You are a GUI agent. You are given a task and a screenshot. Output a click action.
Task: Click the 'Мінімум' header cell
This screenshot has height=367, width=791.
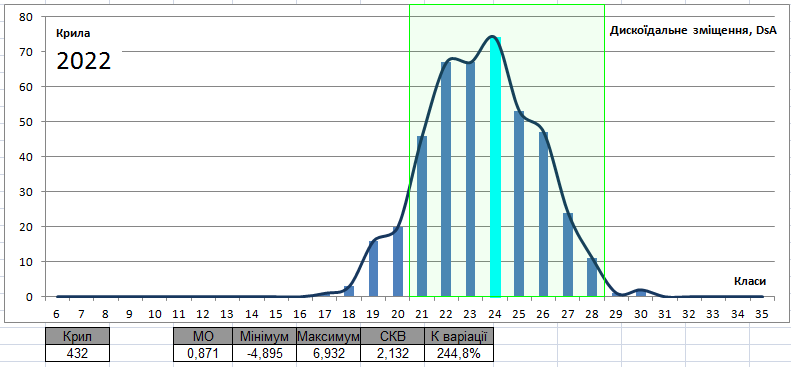pyautogui.click(x=264, y=336)
